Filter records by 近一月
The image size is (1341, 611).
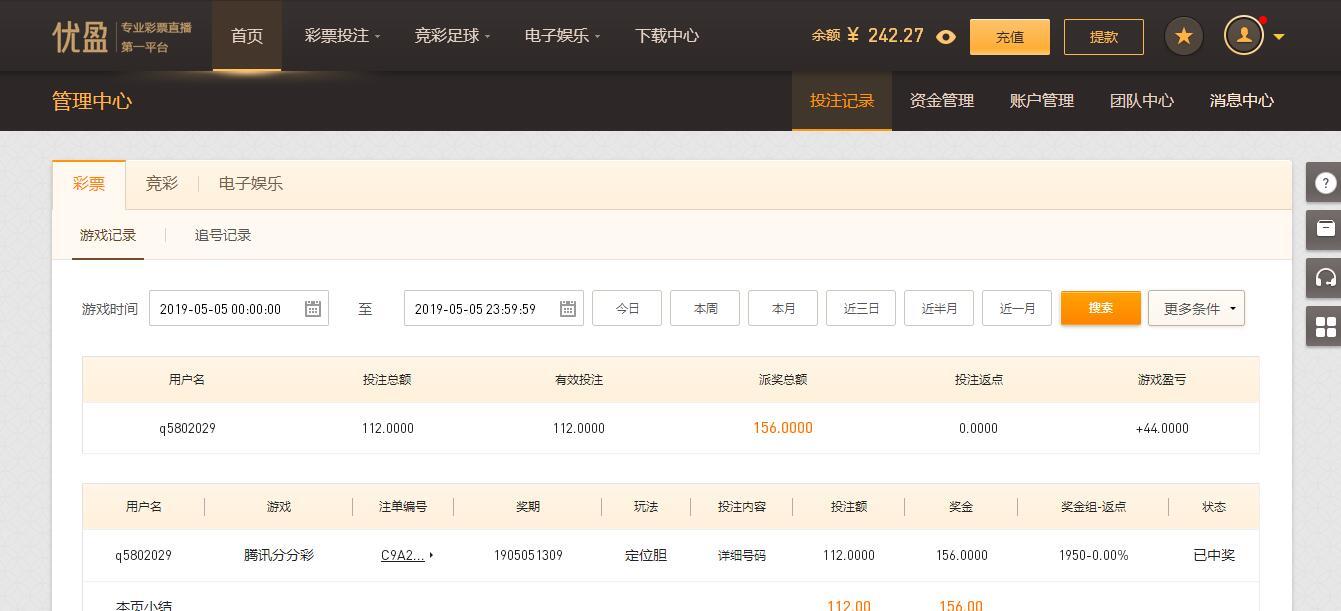1017,308
